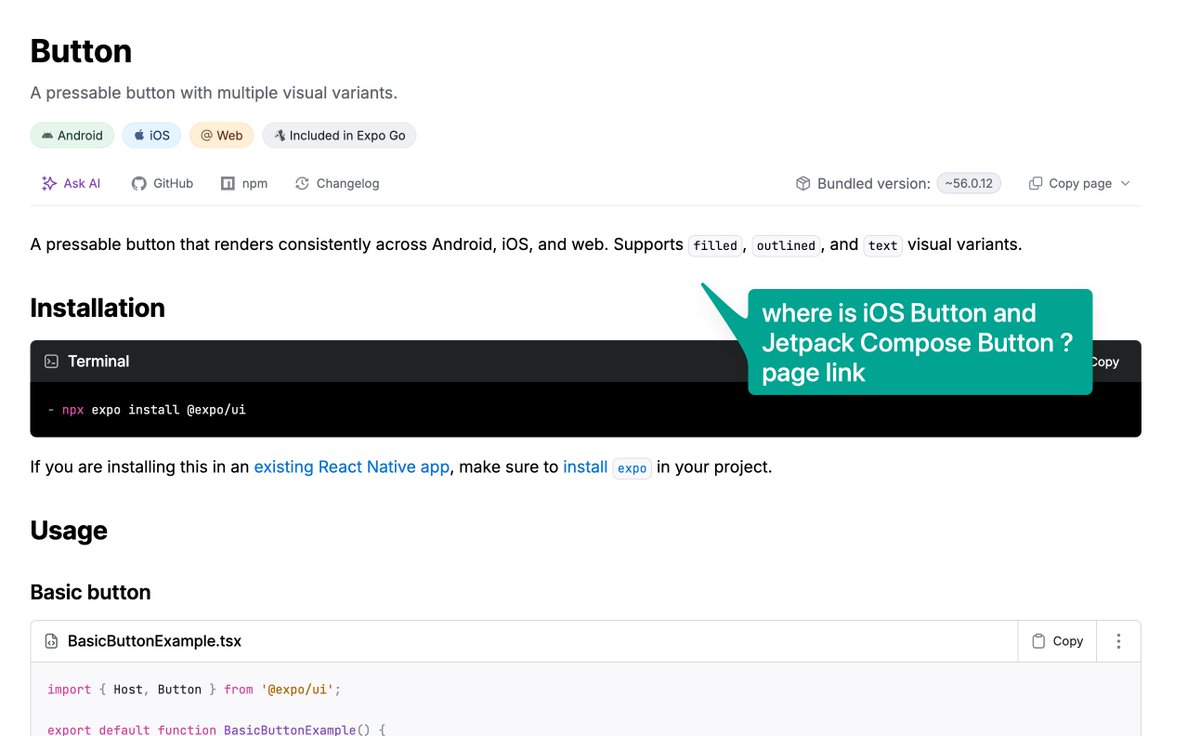Follow the install expo link
Image resolution: width=1200 pixels, height=736 pixels.
click(x=607, y=467)
